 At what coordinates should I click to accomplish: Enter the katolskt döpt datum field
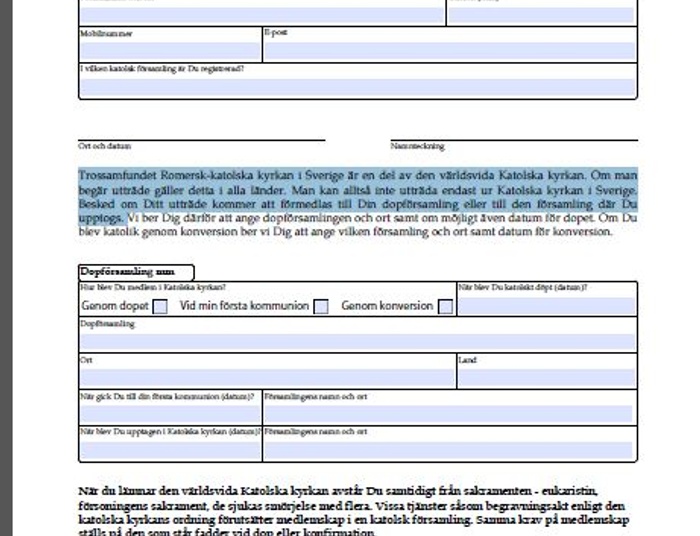coord(545,306)
